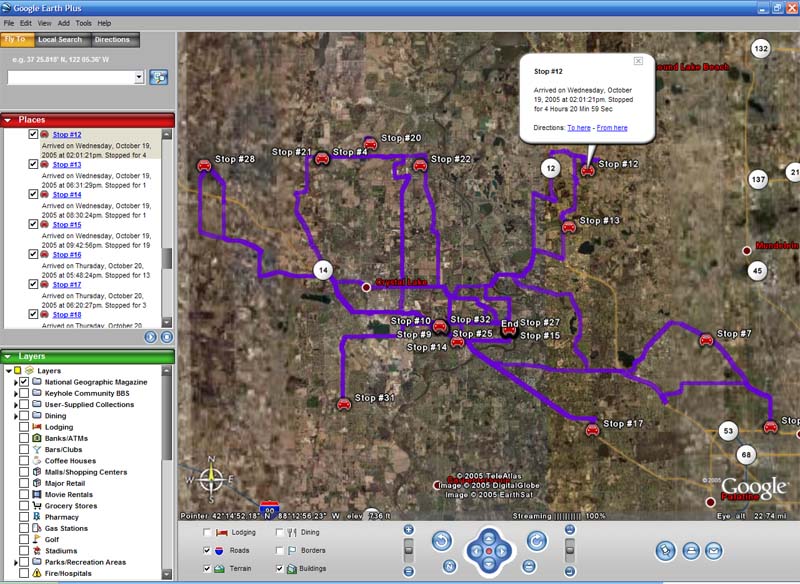Click the zoom in plus button
Screen dimensions: 800x584
coord(409,529)
